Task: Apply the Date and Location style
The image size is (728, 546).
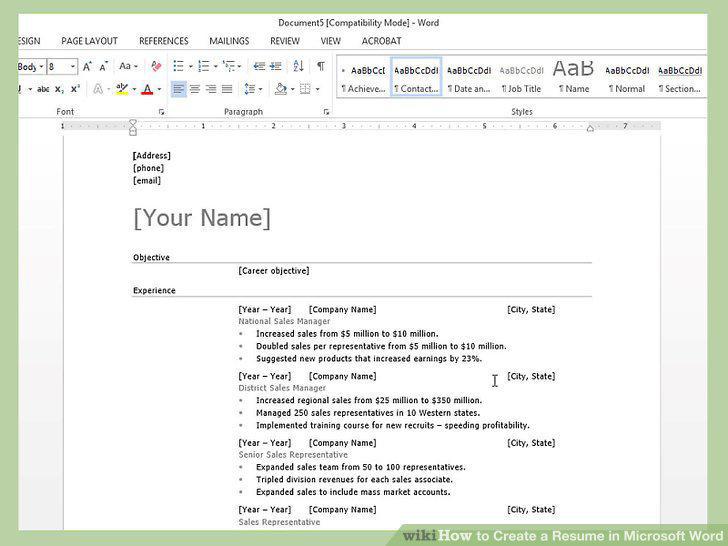Action: 469,77
